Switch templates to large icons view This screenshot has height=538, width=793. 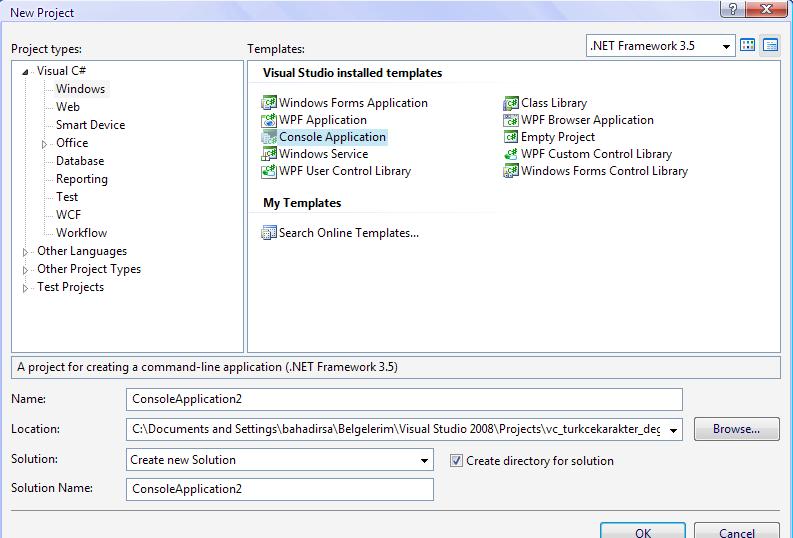pyautogui.click(x=747, y=45)
